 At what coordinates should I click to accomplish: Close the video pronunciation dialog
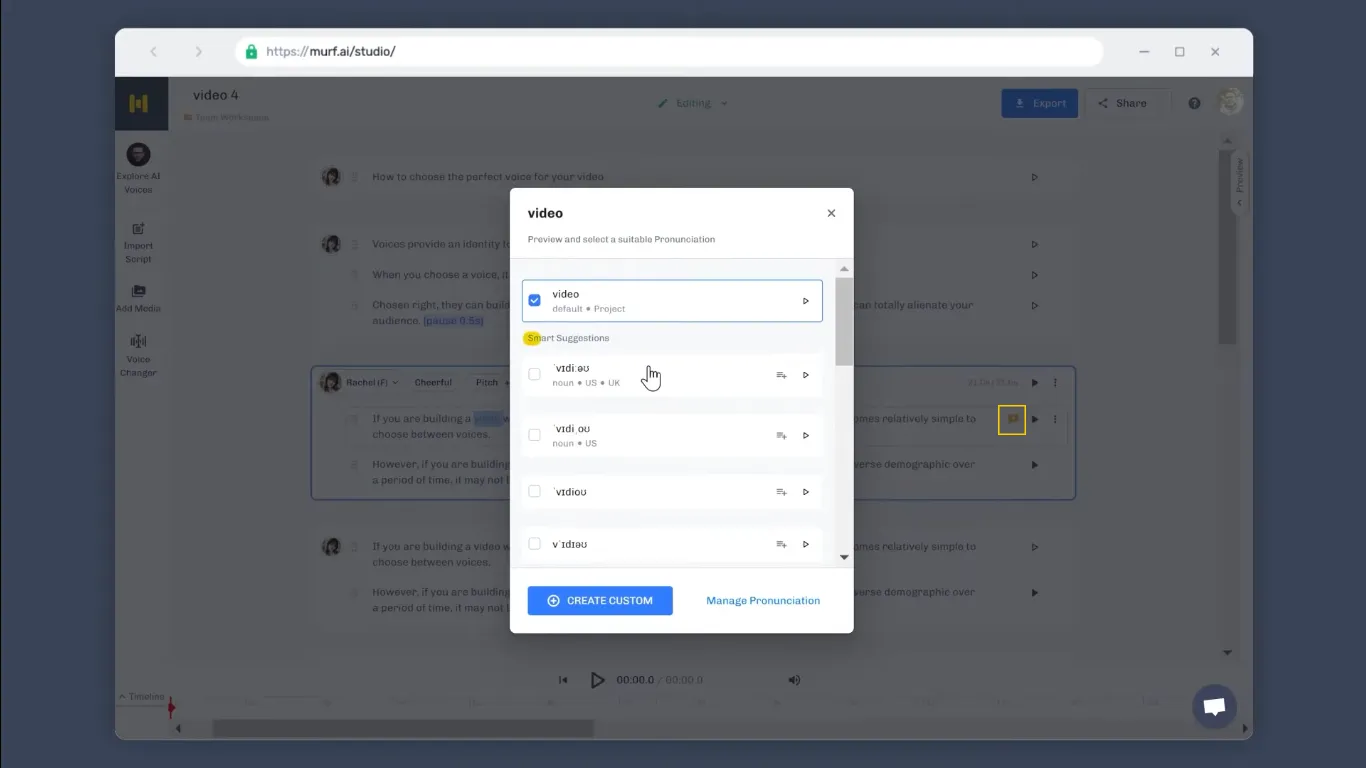831,213
